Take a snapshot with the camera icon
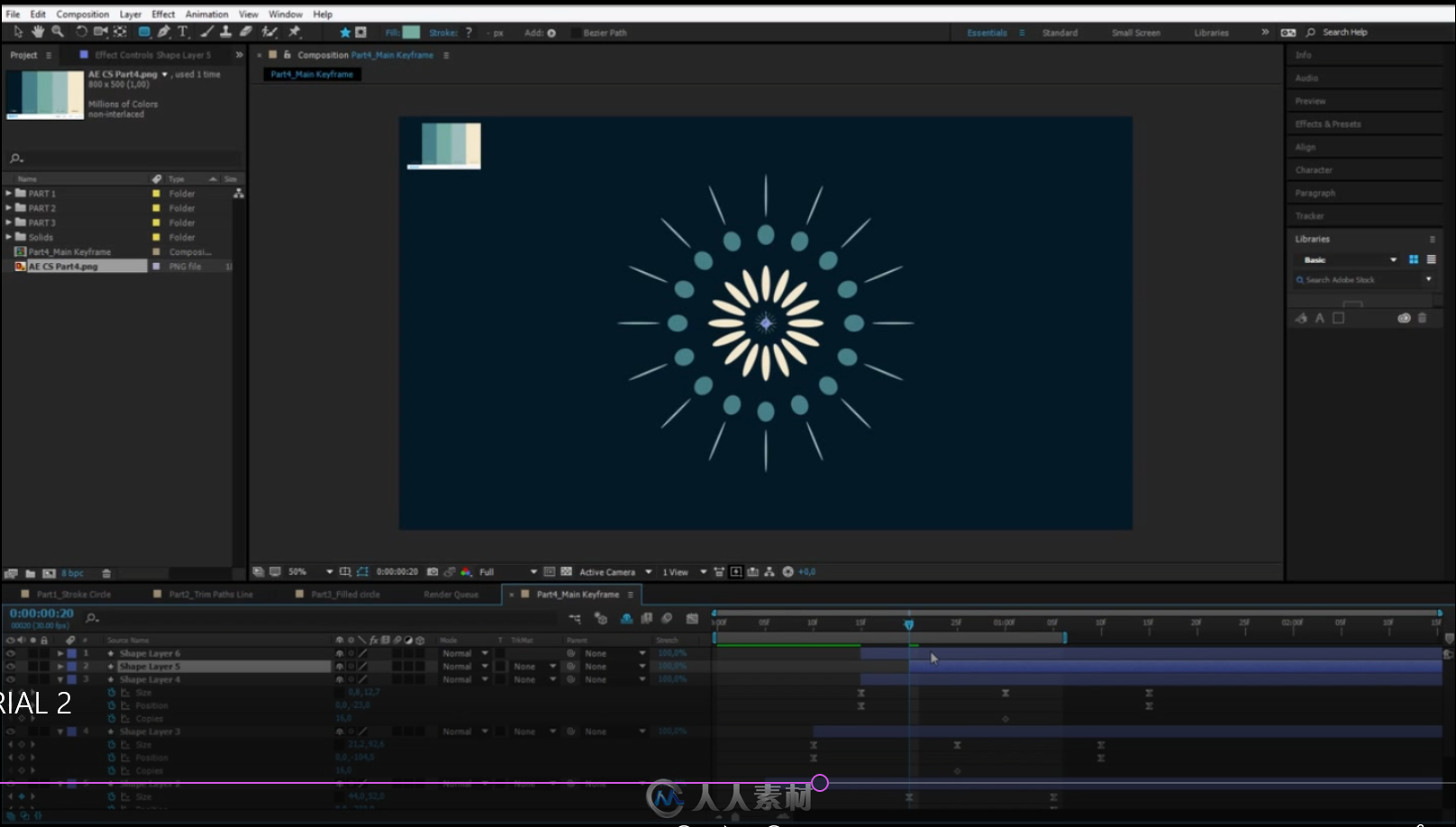Image resolution: width=1456 pixels, height=827 pixels. [432, 572]
